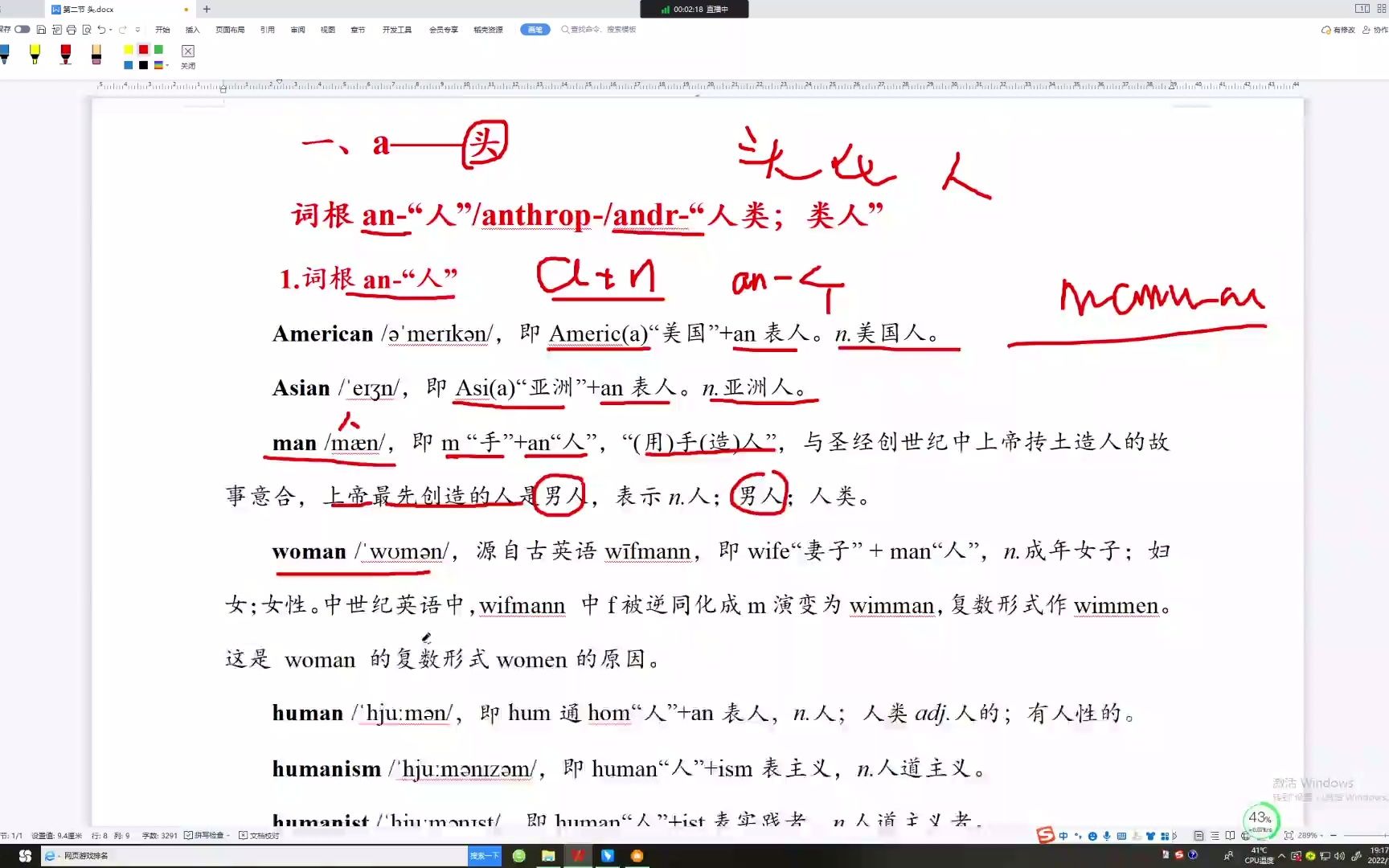Screen dimensions: 1389x868
Task: Select the active 画笔 tab
Action: tap(535, 30)
